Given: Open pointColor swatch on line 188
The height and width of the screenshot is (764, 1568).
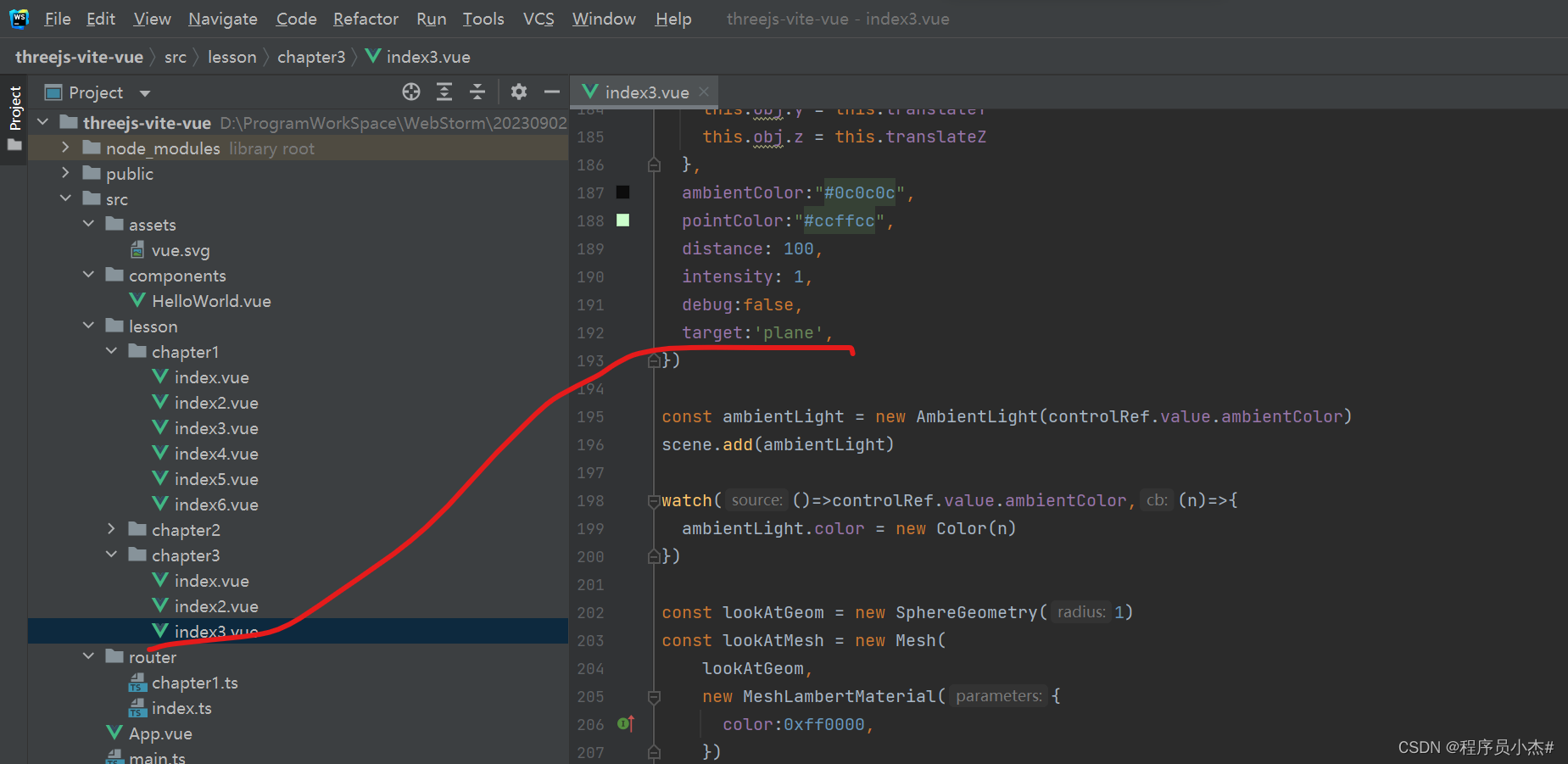Looking at the screenshot, I should click(622, 220).
